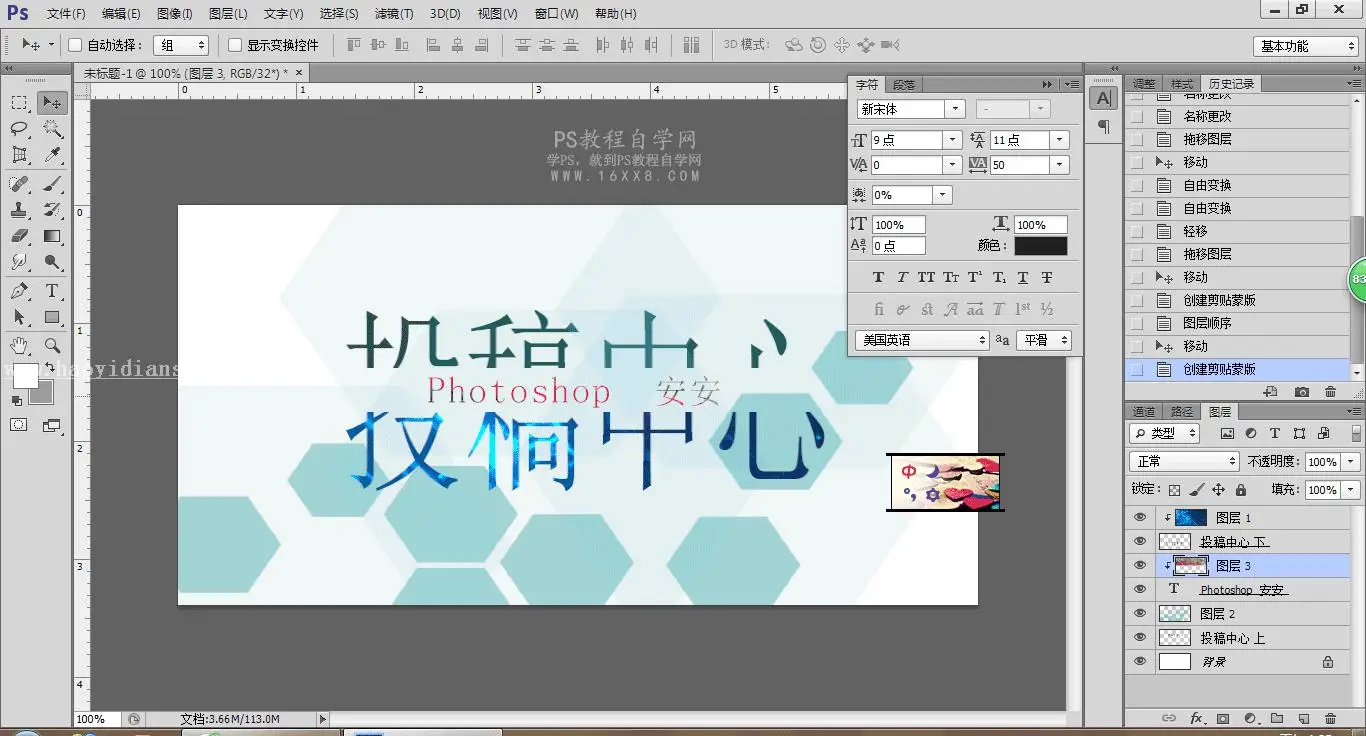The width and height of the screenshot is (1366, 736).
Task: Hide 图层 1 with its eye icon
Action: [x=1140, y=517]
